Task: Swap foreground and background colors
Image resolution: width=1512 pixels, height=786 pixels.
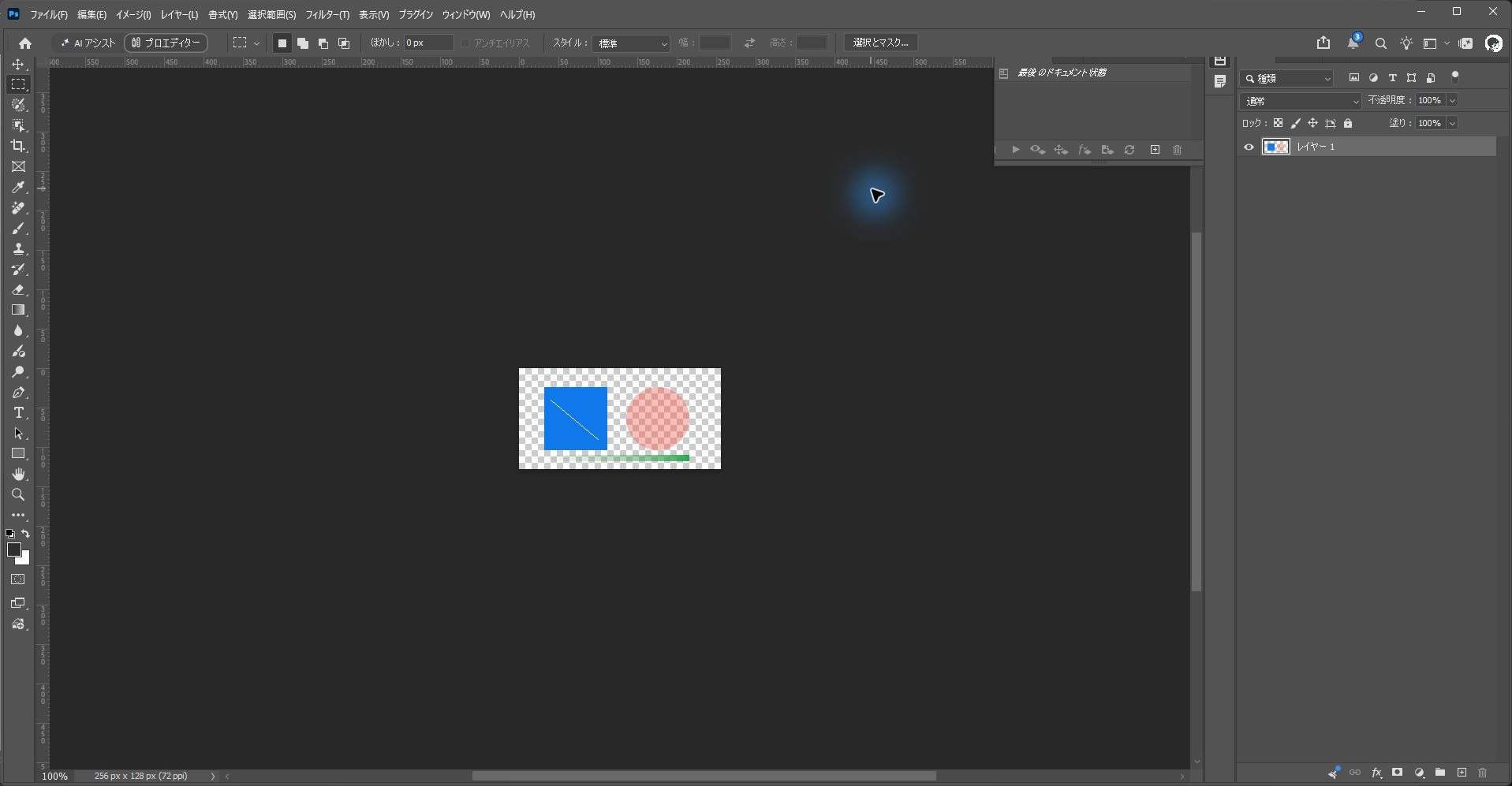Action: click(x=25, y=534)
